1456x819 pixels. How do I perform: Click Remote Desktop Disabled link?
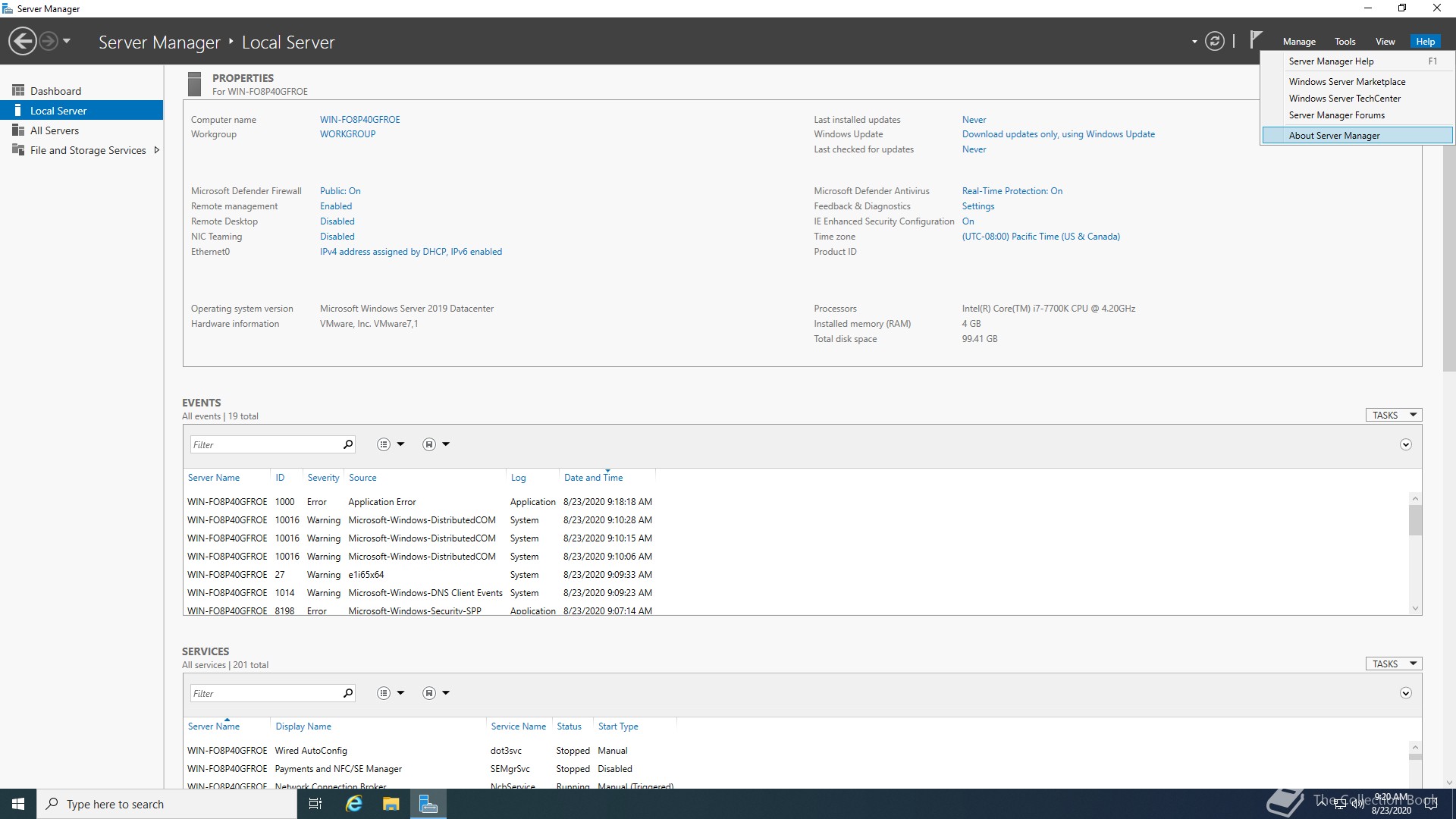337,221
